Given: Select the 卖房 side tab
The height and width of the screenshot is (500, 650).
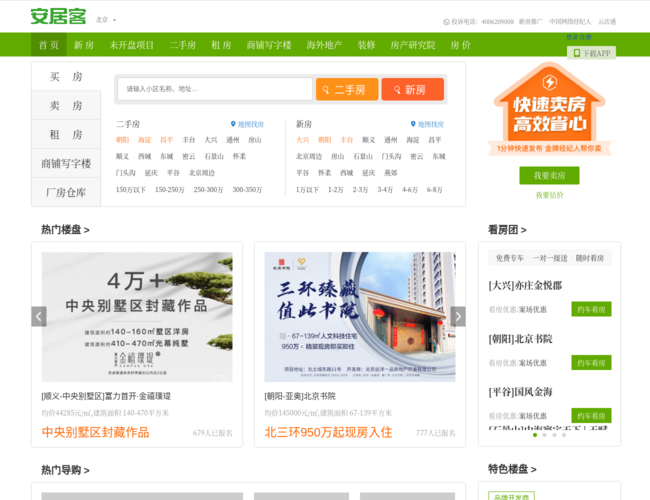Looking at the screenshot, I should pyautogui.click(x=66, y=106).
